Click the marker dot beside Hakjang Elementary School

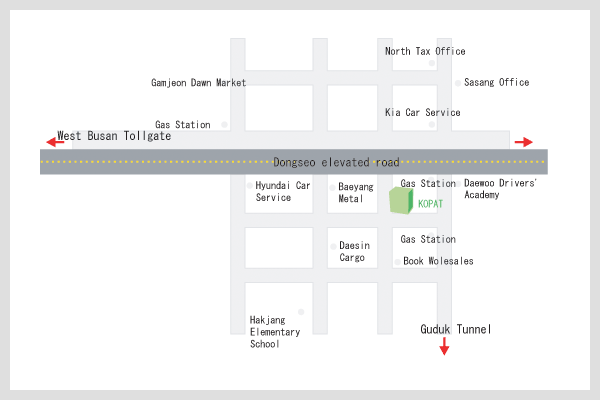pos(300,312)
